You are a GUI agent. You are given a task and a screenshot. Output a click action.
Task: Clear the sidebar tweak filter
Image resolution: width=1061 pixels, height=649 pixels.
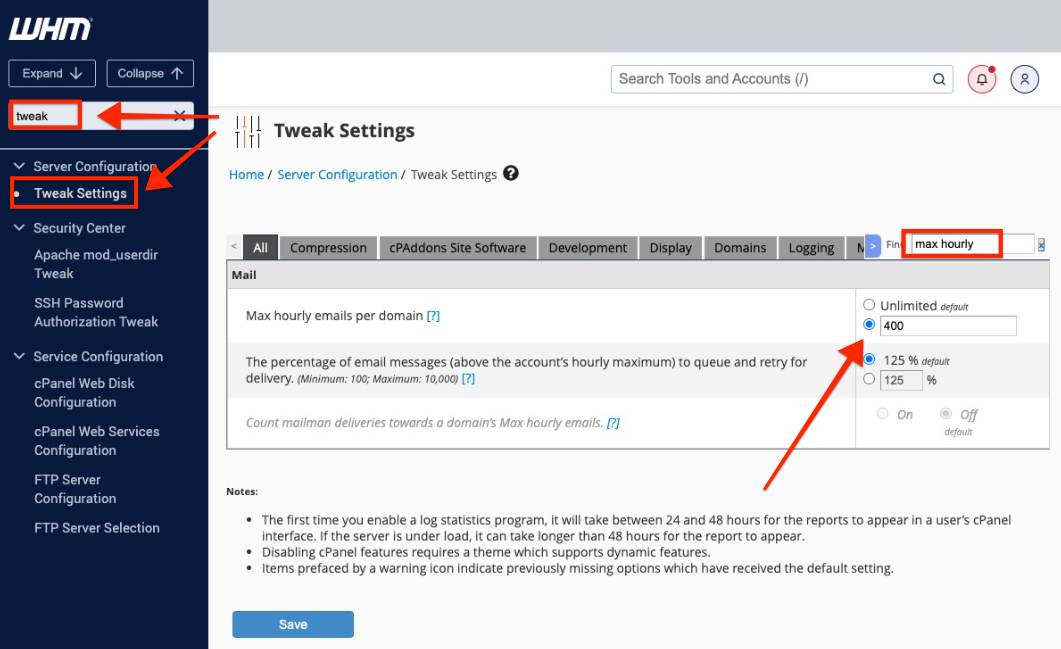[x=179, y=116]
